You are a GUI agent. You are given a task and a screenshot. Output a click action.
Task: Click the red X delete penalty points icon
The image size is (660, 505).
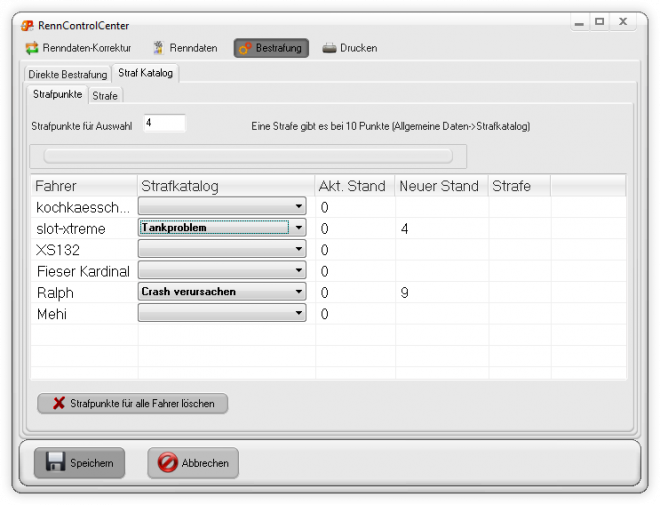(x=59, y=403)
